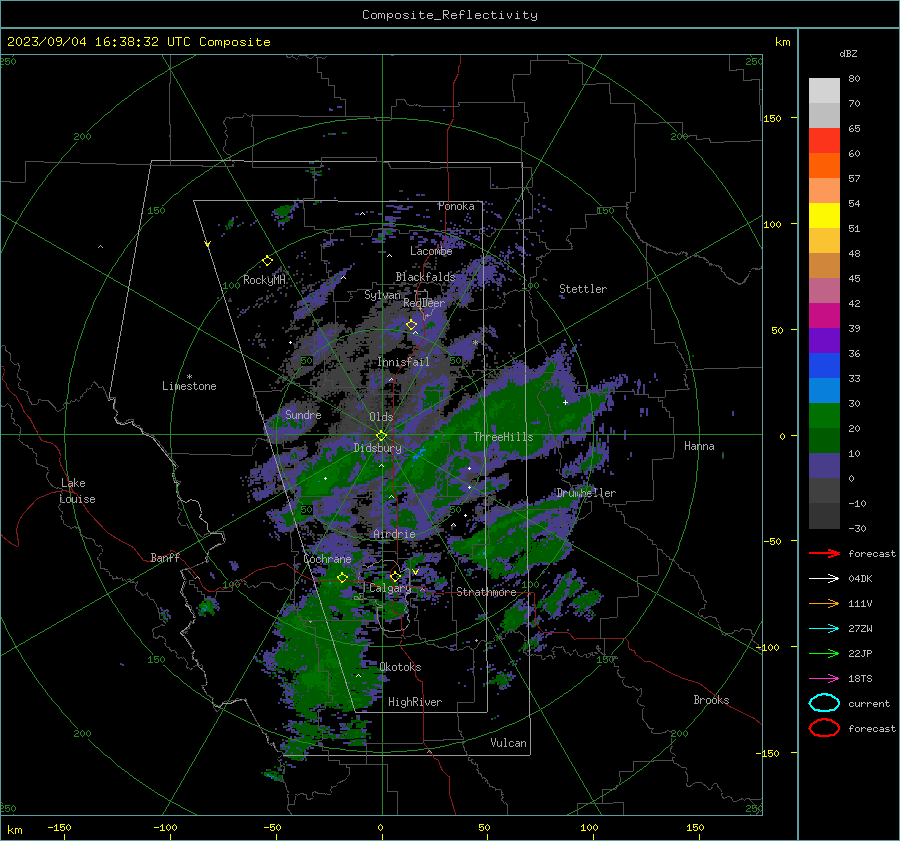Click the Innisfail city label
900x841 pixels.
coord(403,362)
